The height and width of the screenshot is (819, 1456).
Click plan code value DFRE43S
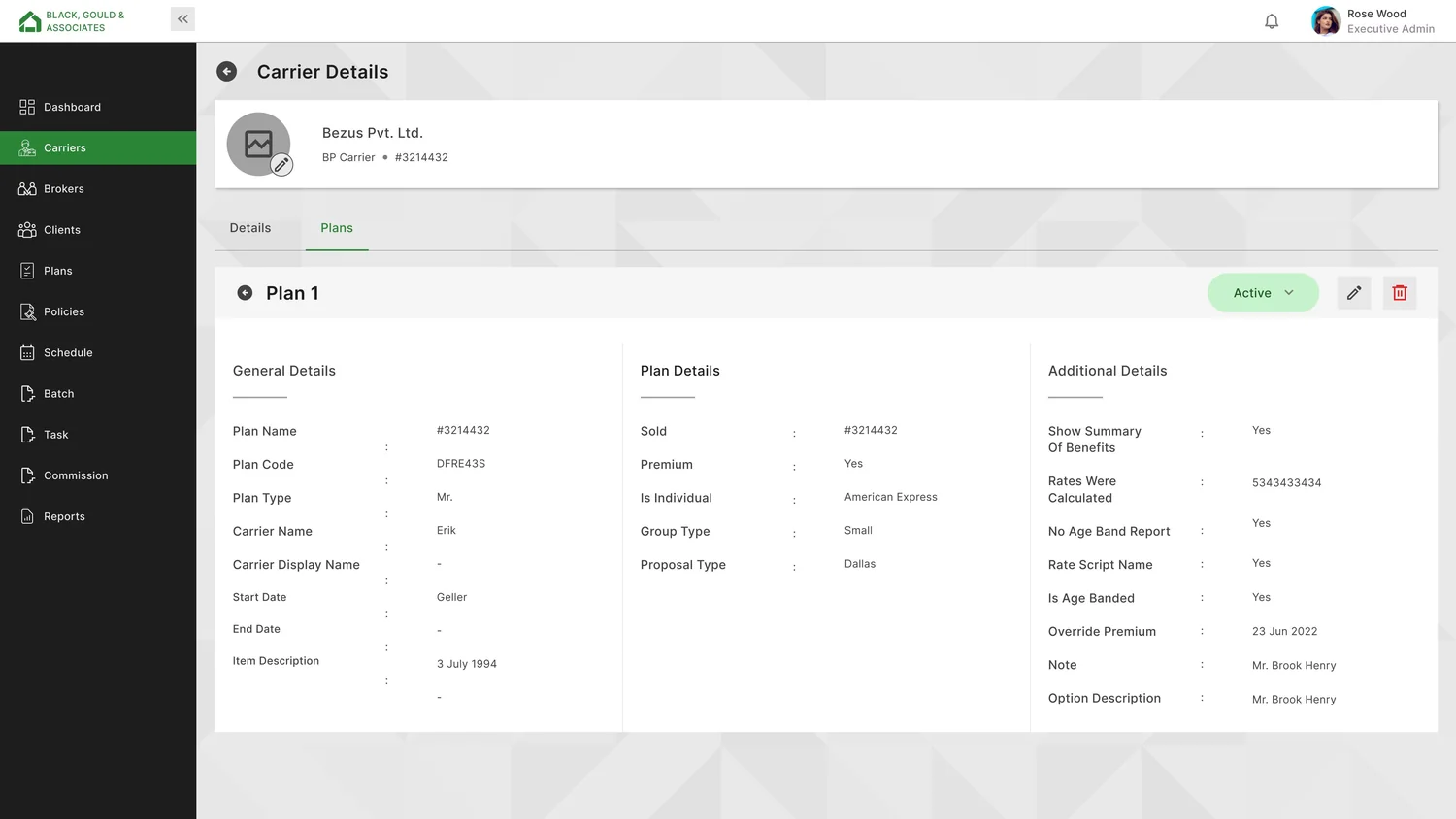(x=461, y=464)
